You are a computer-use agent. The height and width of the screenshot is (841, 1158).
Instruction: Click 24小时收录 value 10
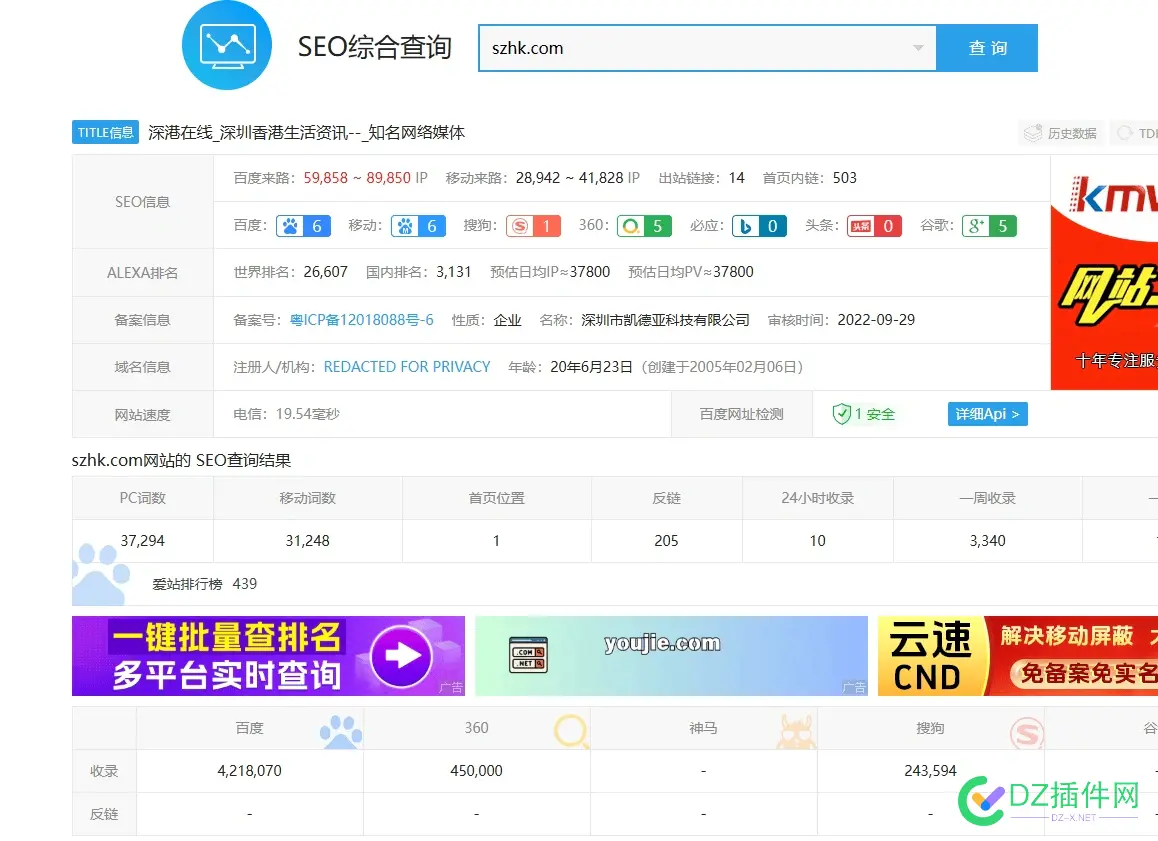818,540
